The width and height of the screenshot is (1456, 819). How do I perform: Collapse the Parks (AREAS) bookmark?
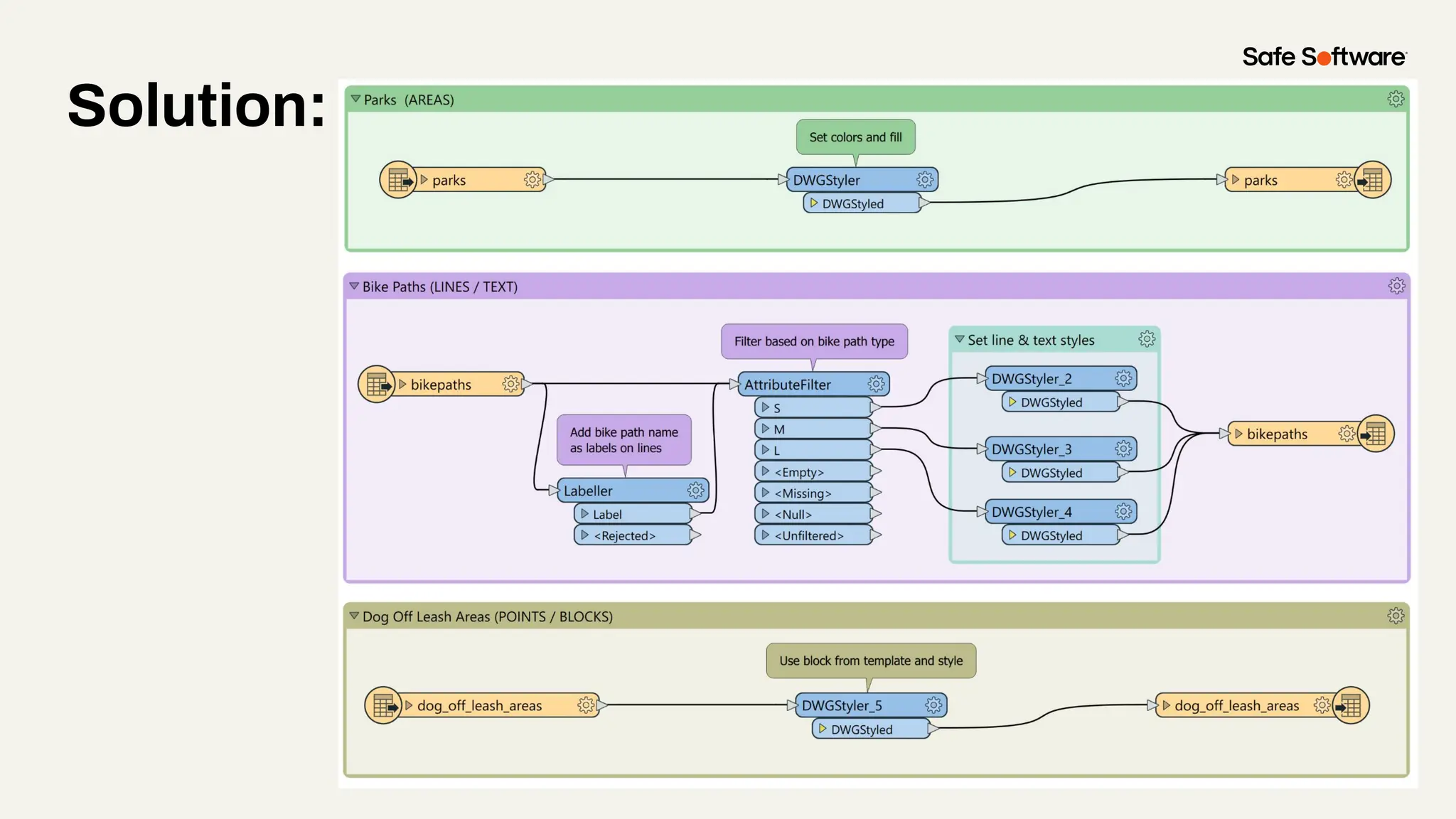tap(355, 100)
